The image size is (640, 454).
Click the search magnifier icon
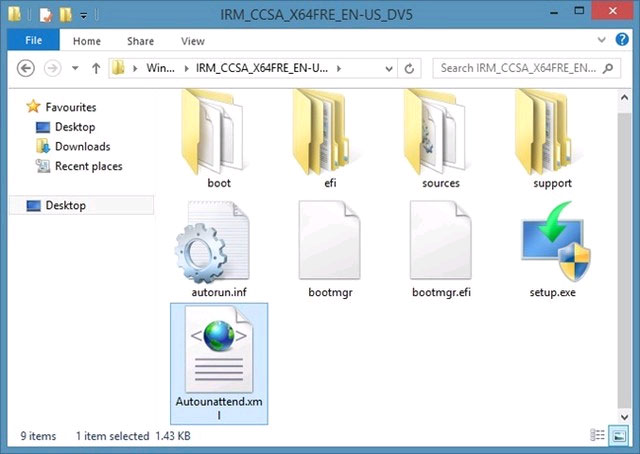(608, 68)
